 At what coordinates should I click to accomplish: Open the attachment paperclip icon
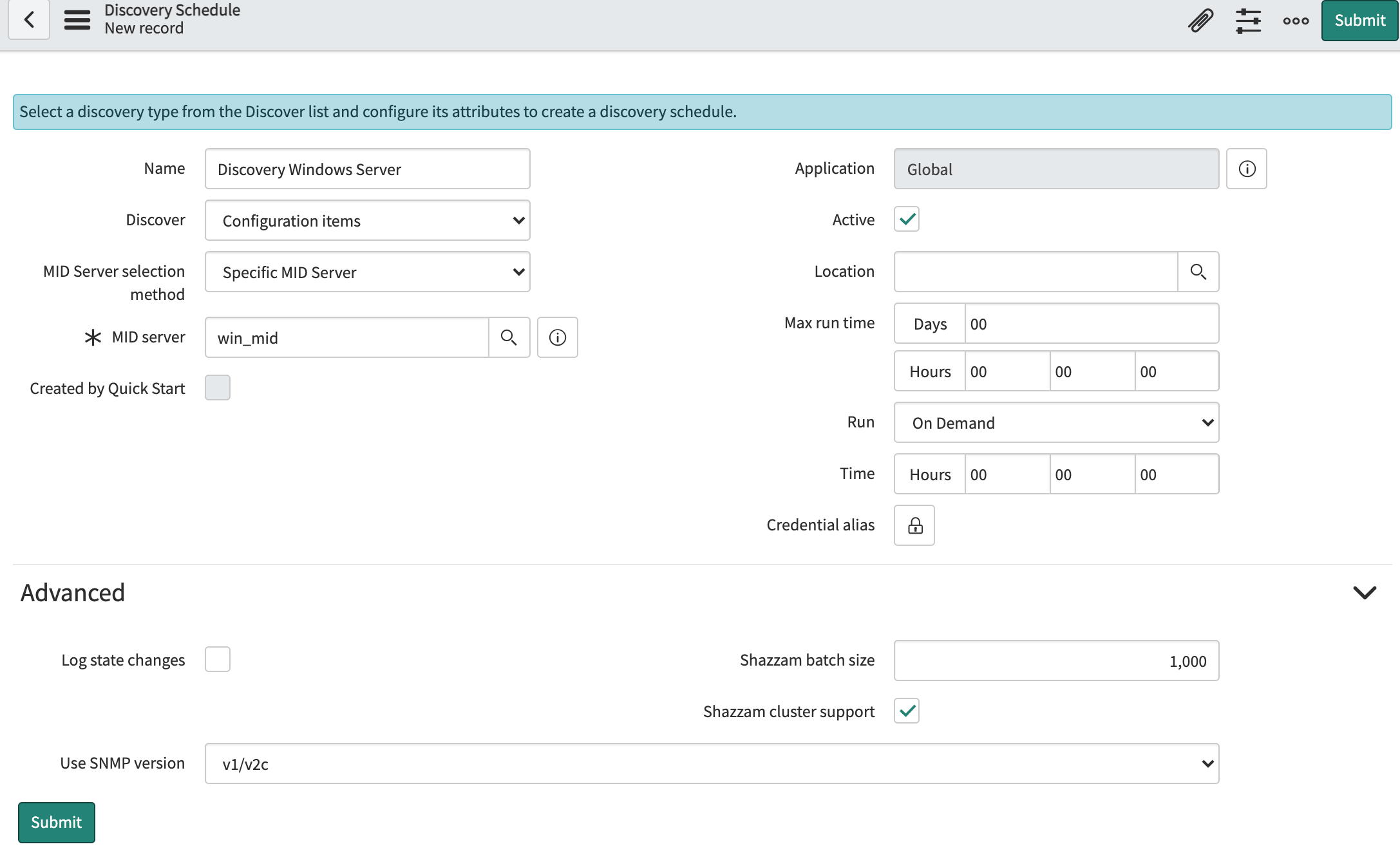point(1200,20)
